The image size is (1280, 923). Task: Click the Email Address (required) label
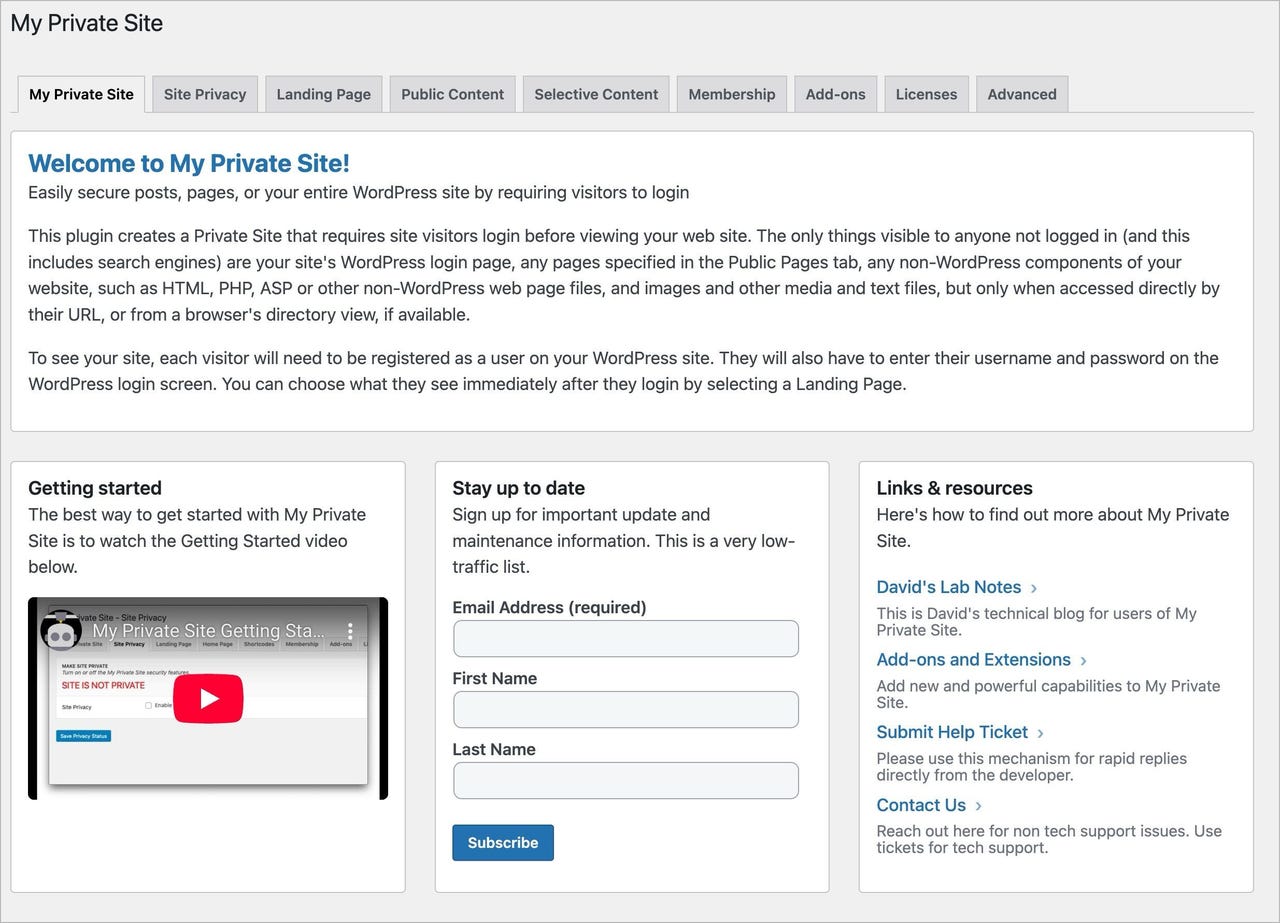pos(549,607)
